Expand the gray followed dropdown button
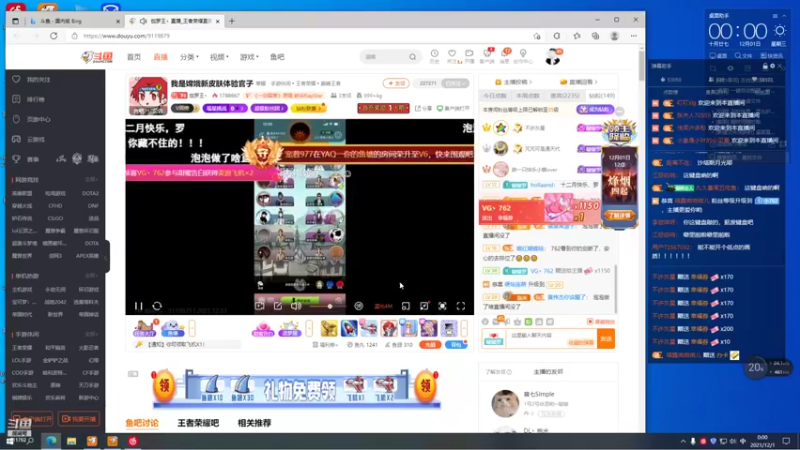This screenshot has height=450, width=800. [x=456, y=83]
